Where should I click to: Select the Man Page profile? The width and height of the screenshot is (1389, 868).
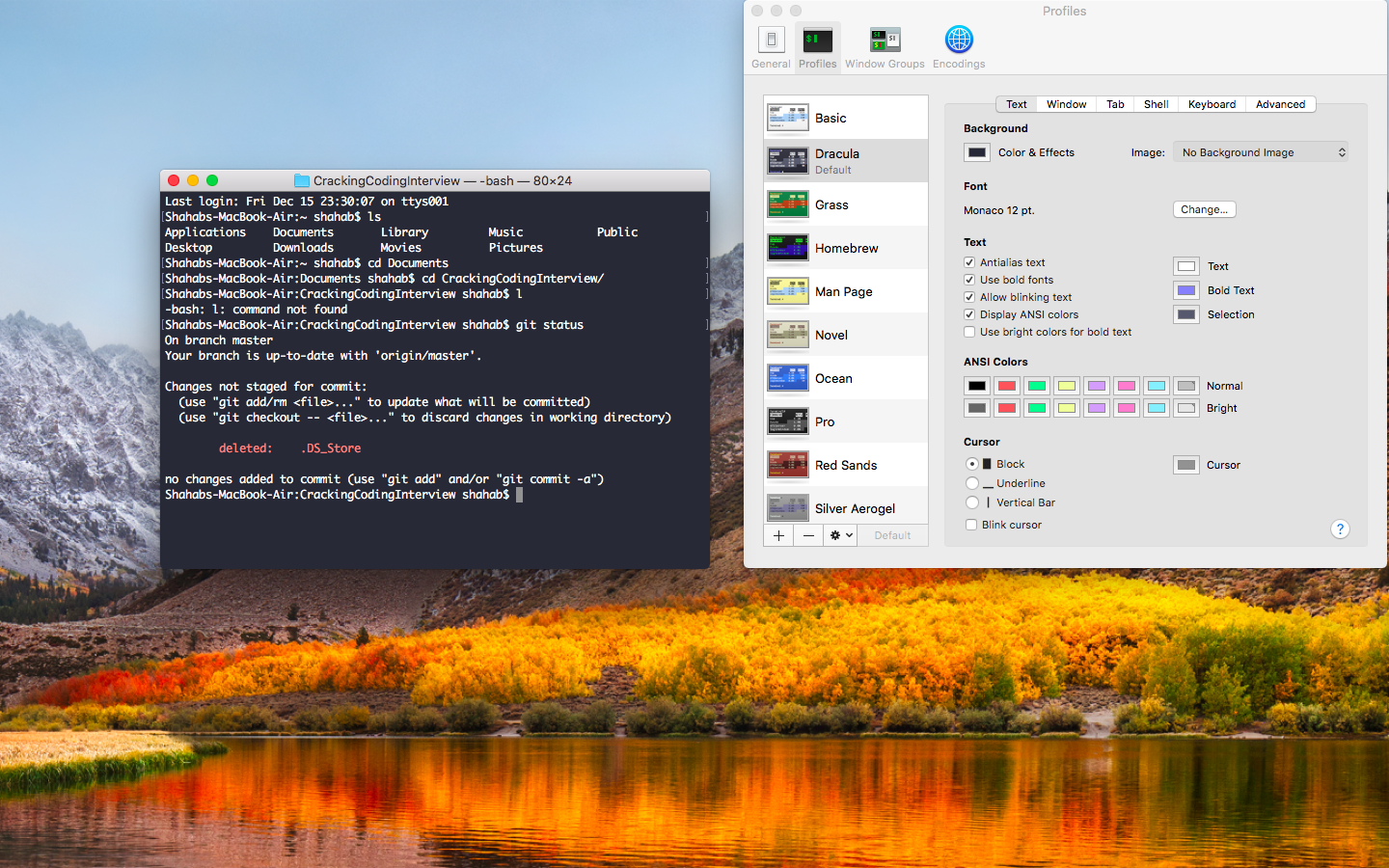846,291
